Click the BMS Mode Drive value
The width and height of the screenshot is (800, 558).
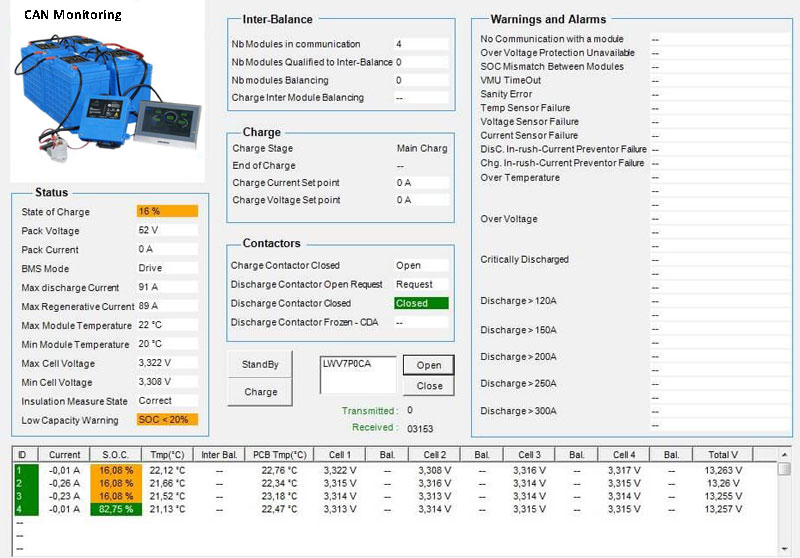tap(167, 268)
